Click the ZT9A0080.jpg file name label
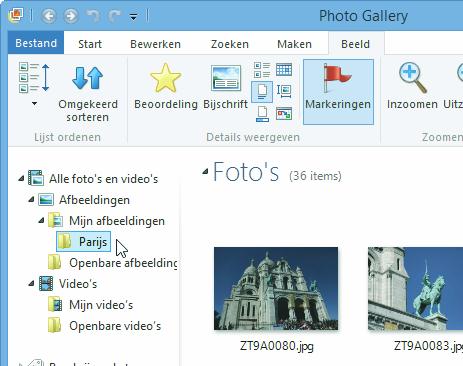Image resolution: width=463 pixels, height=366 pixels. click(x=277, y=346)
